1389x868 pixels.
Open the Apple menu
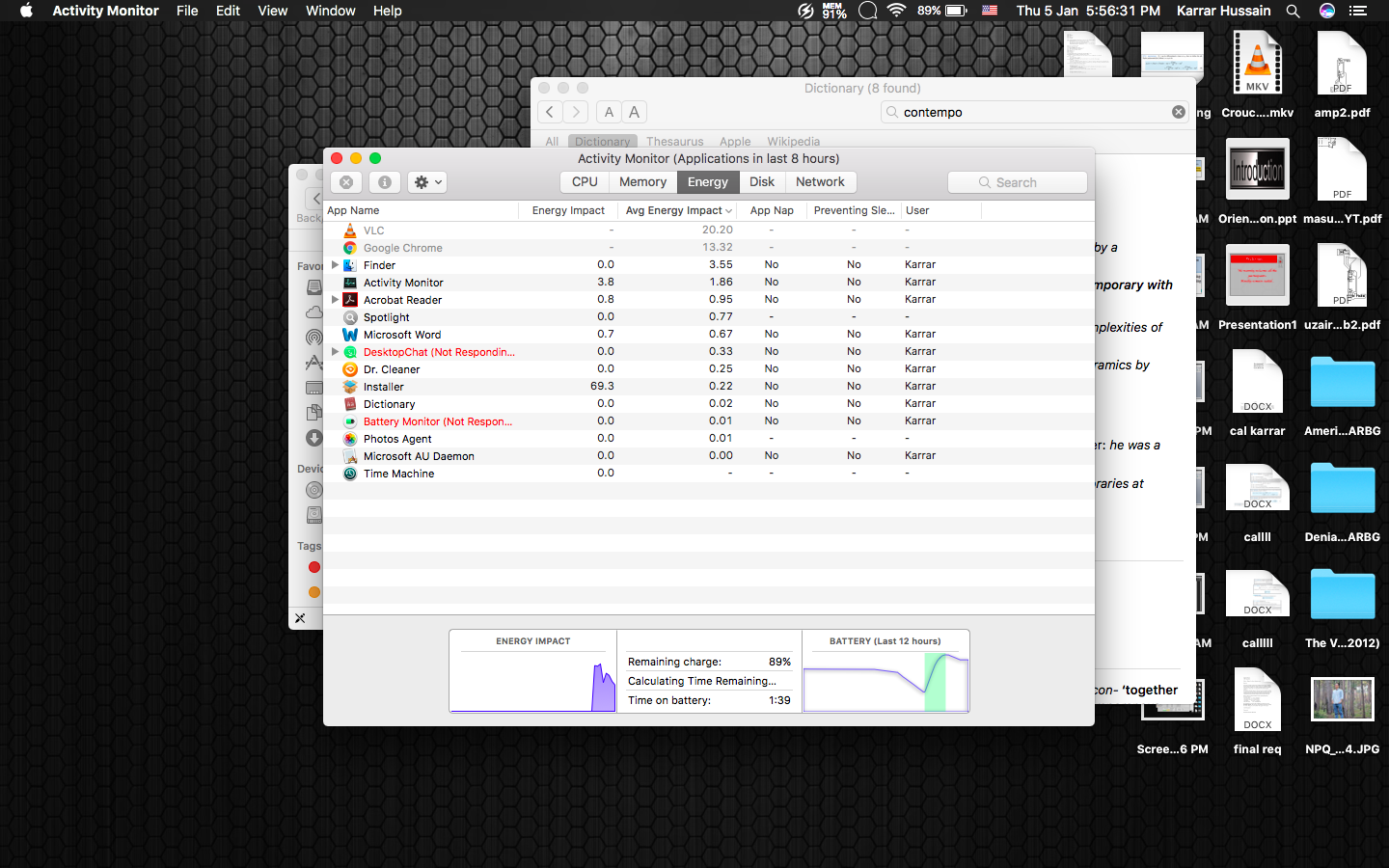point(26,11)
